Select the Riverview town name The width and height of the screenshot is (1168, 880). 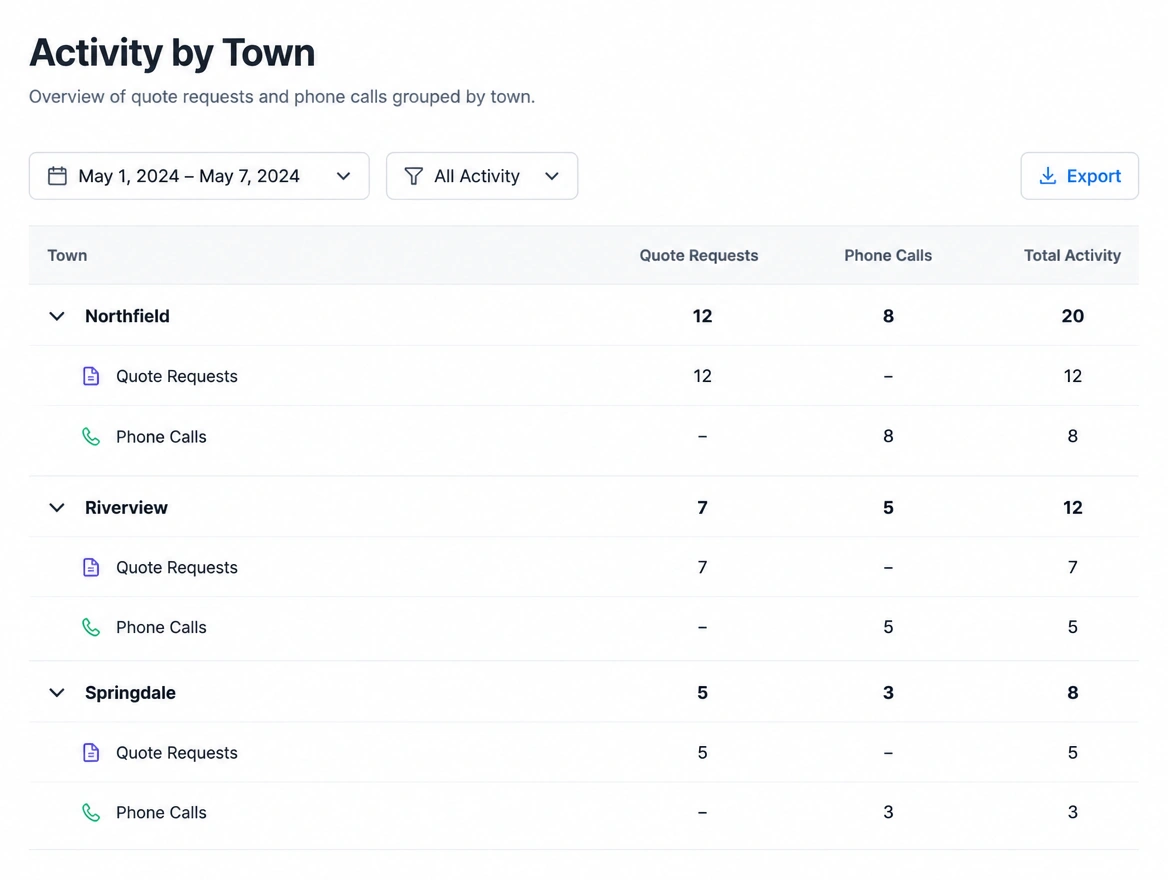[127, 507]
